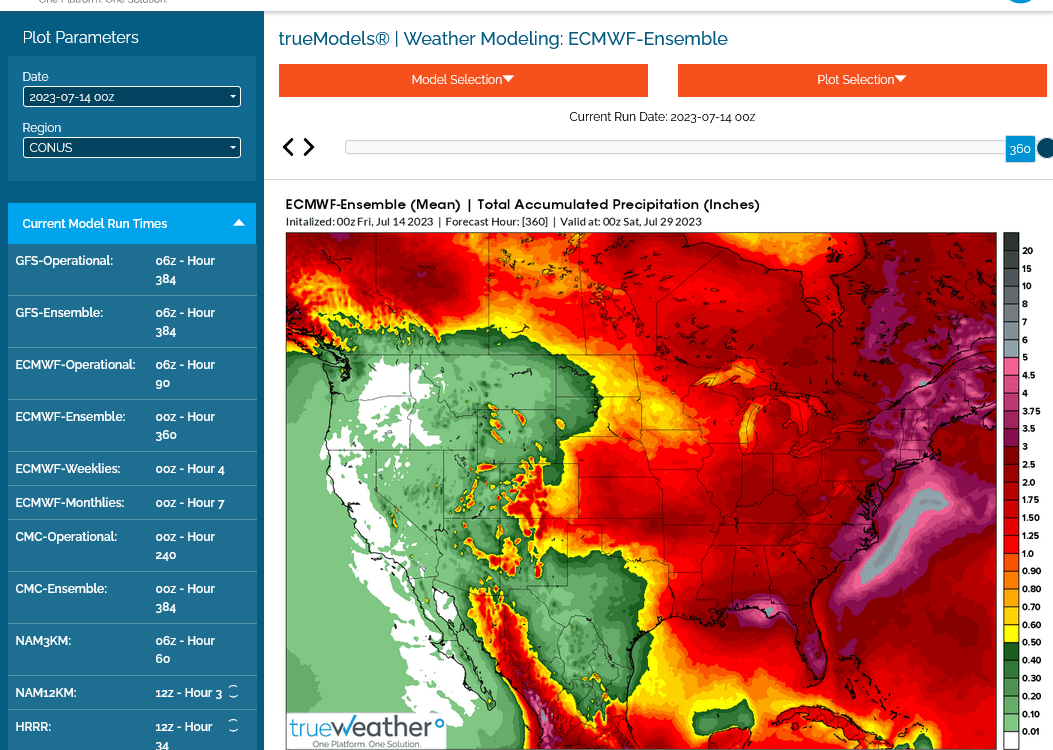Click the trueWeather logo on the map
The width and height of the screenshot is (1053, 750).
[367, 731]
